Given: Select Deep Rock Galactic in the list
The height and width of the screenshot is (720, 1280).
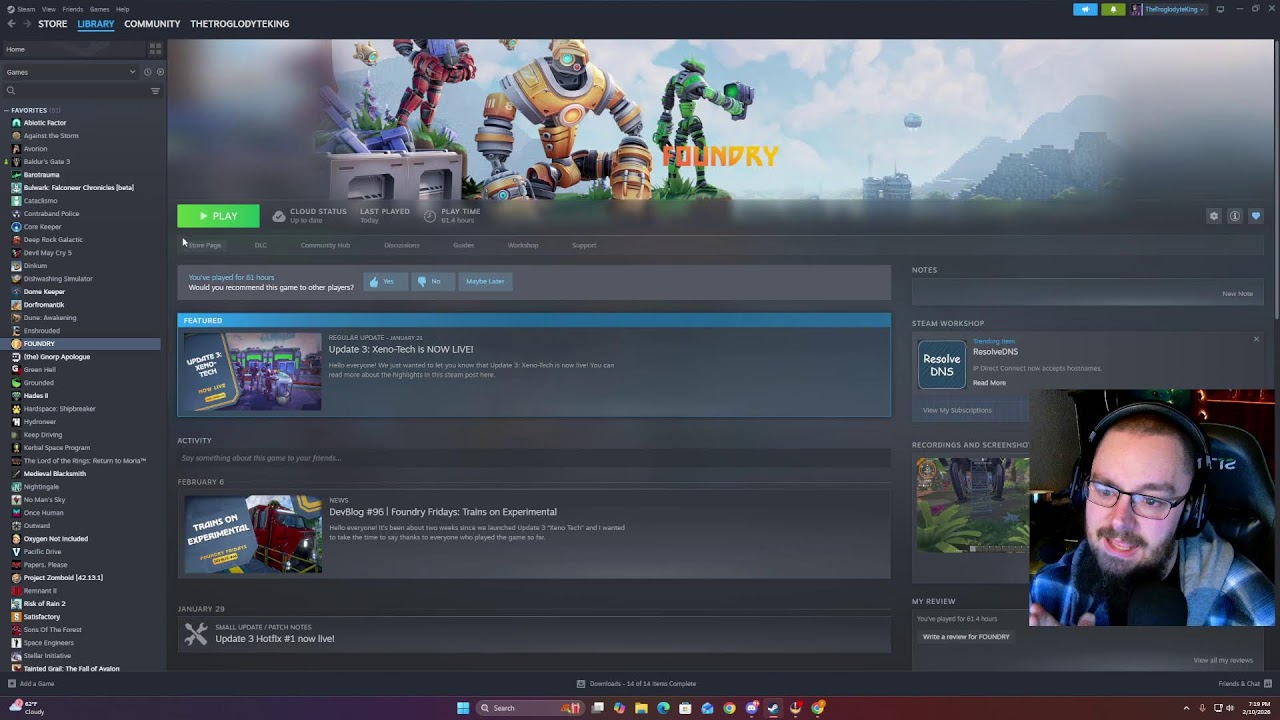Looking at the screenshot, I should [x=53, y=240].
